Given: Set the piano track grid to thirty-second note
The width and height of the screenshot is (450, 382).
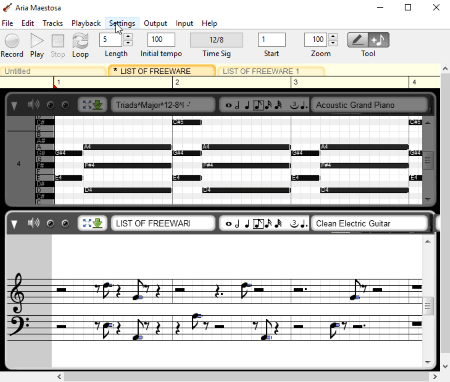Looking at the screenshot, I should (x=279, y=105).
